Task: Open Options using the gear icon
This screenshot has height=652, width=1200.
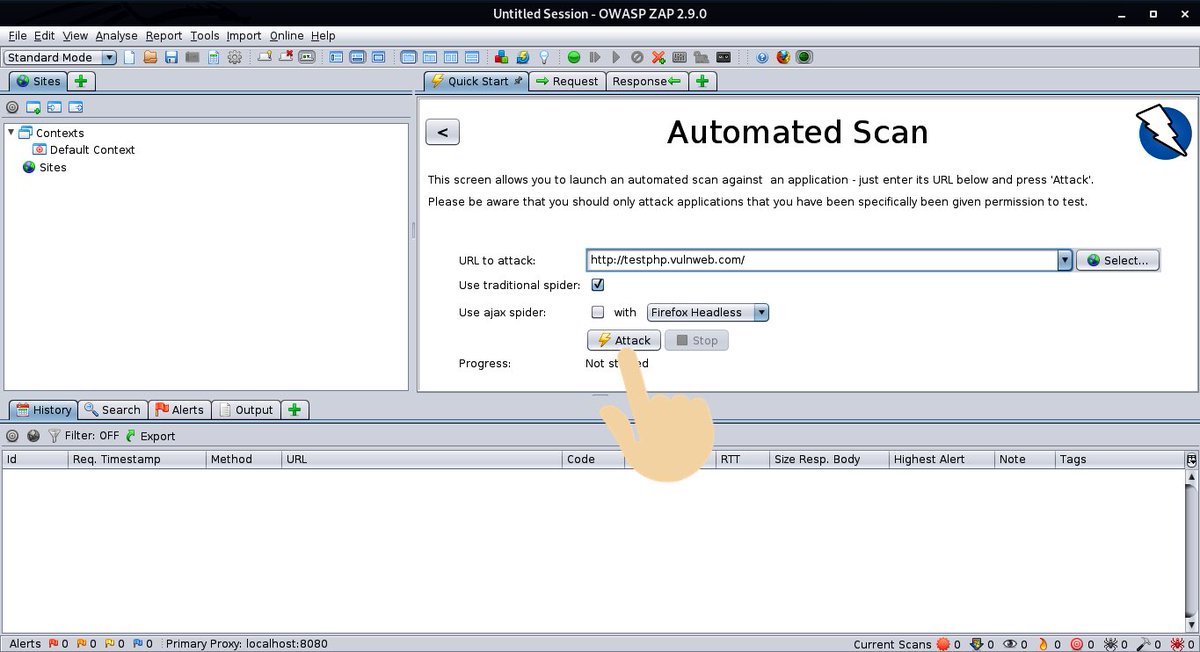Action: click(234, 57)
